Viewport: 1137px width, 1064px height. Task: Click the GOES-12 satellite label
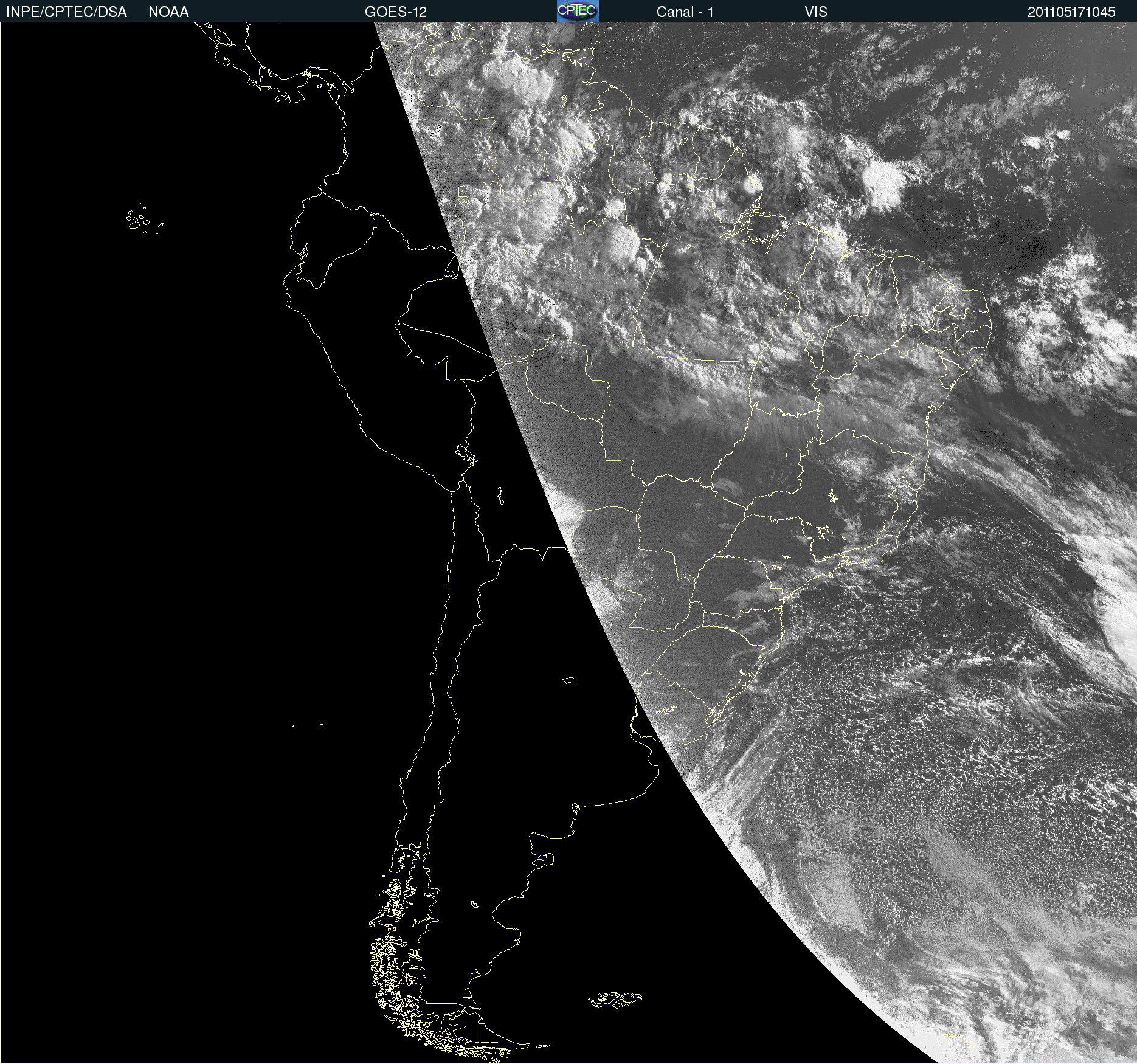click(x=396, y=12)
